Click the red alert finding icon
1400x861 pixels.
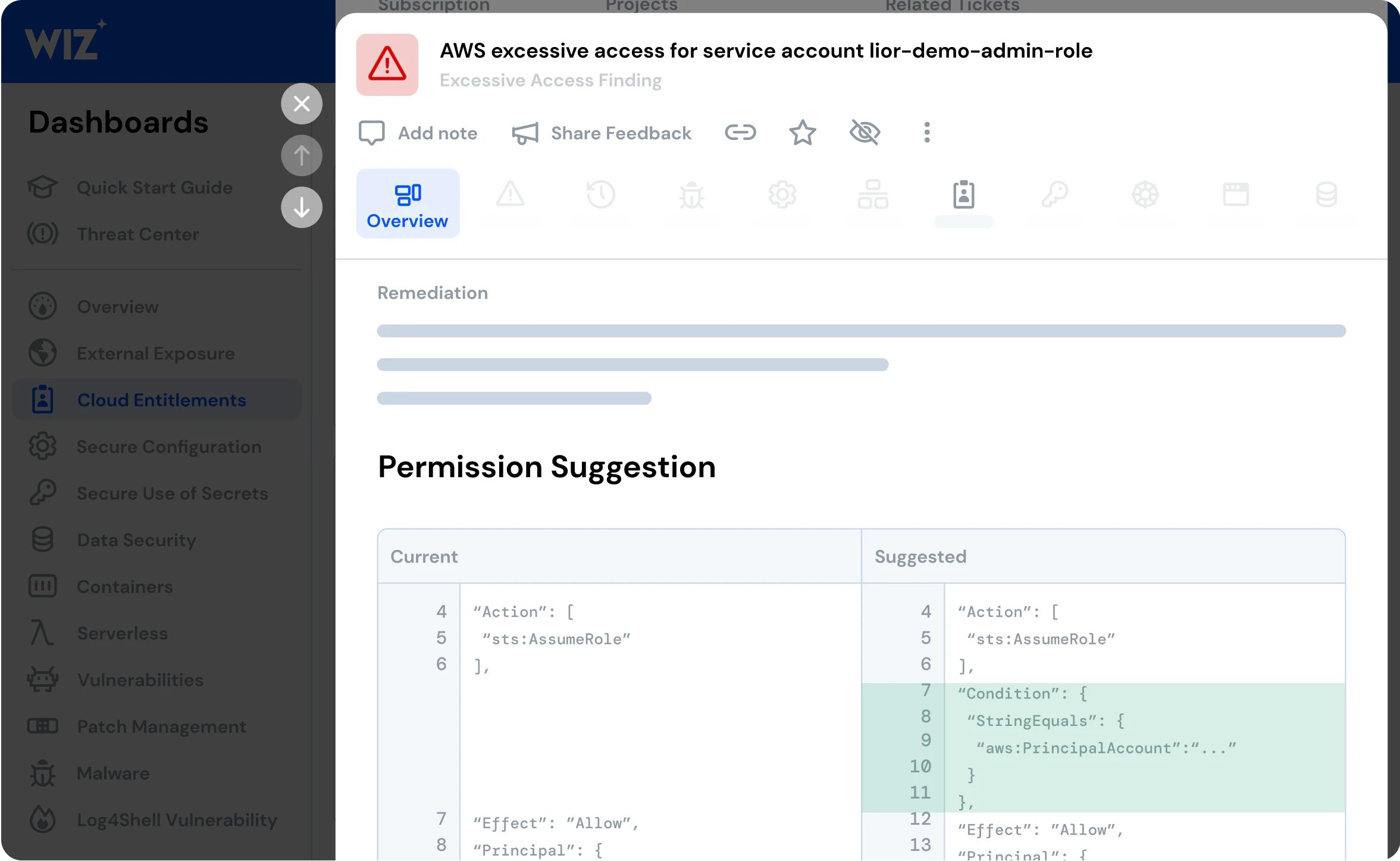[x=387, y=64]
